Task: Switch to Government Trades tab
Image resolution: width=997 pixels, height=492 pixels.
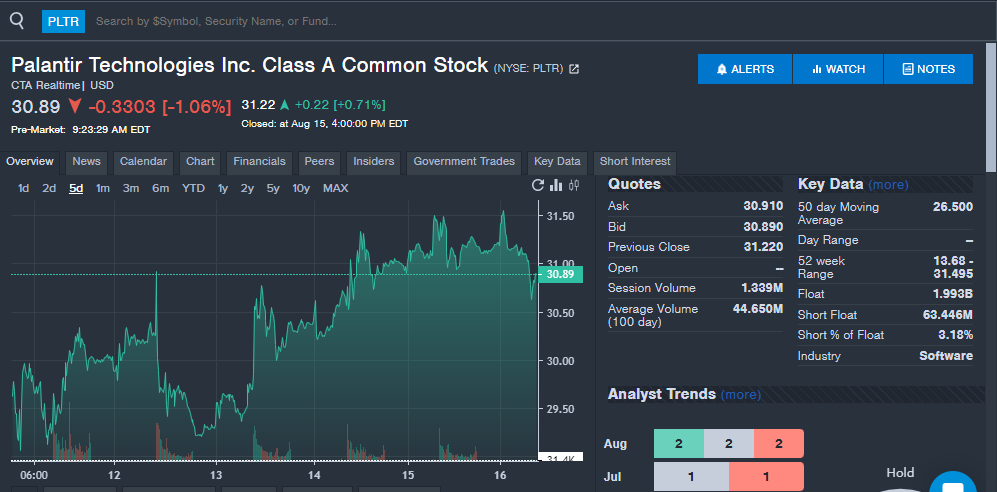Action: pos(464,161)
